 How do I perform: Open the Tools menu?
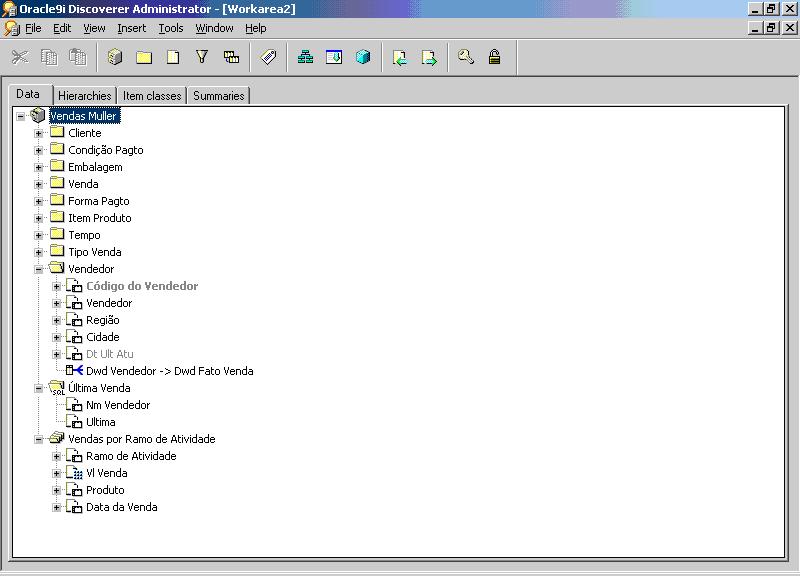(171, 29)
